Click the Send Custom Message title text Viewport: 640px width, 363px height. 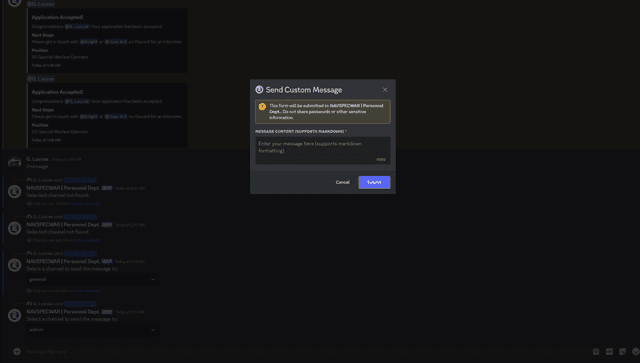[x=304, y=90]
